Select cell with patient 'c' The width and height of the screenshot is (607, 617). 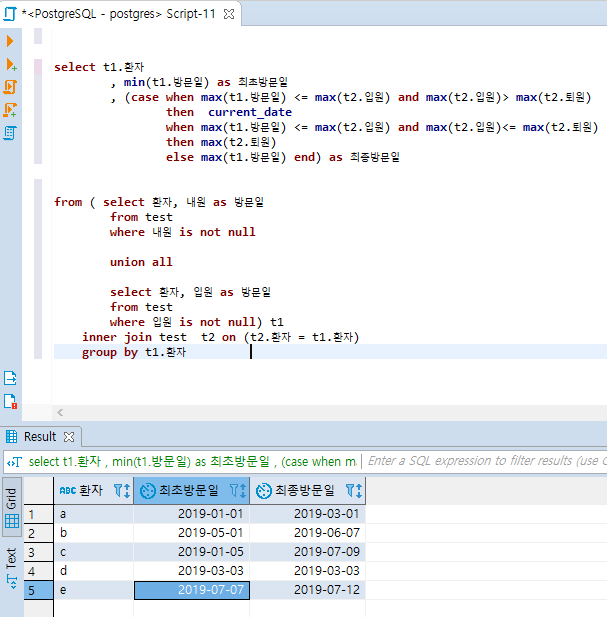pyautogui.click(x=94, y=552)
